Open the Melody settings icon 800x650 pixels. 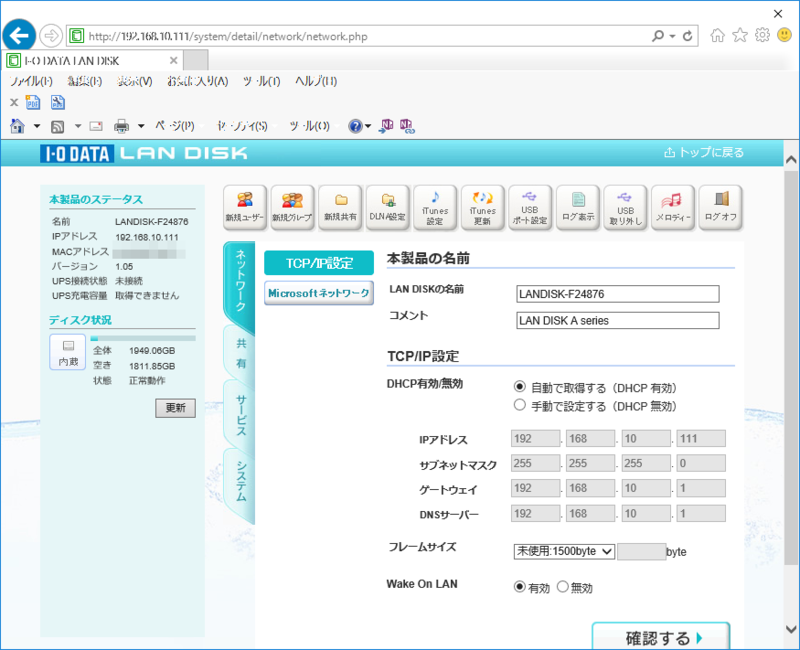[x=672, y=207]
